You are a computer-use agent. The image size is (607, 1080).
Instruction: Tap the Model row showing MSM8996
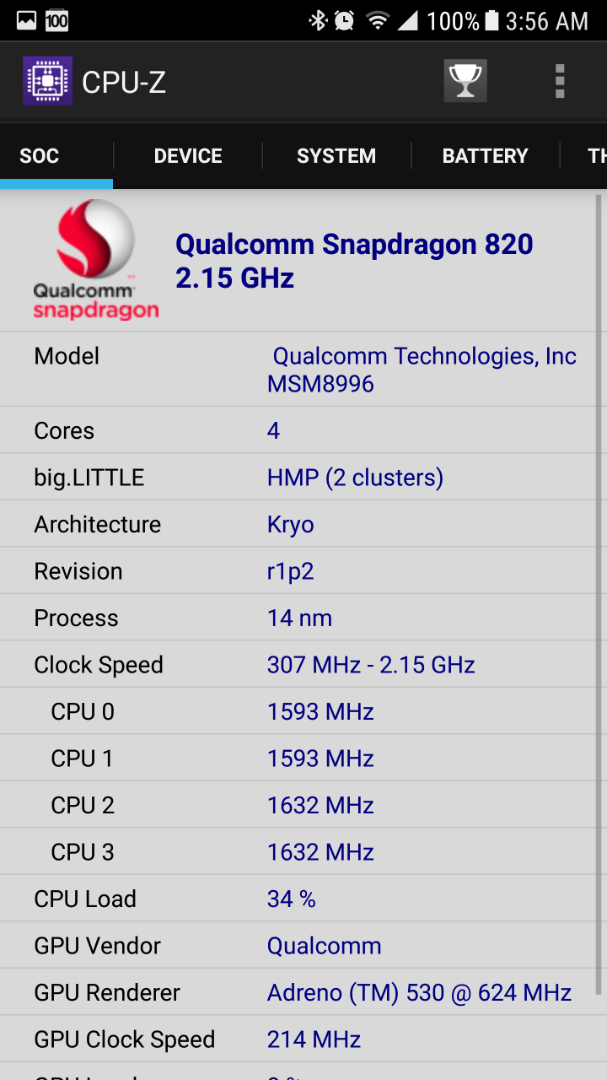[299, 369]
